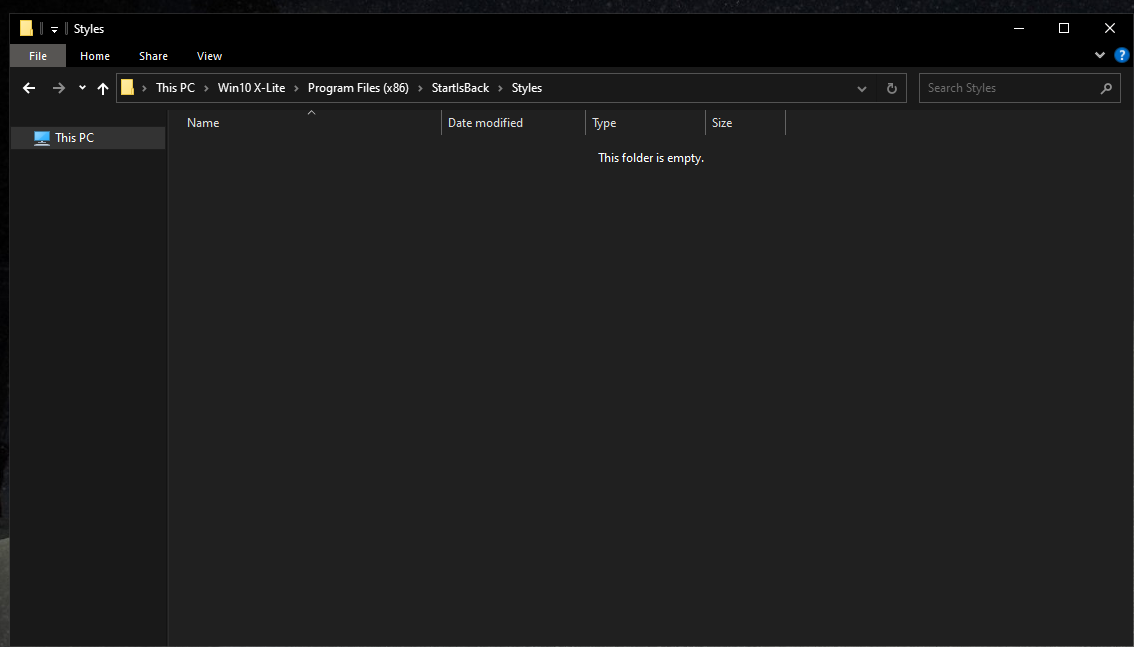Refresh the Styles folder
Viewport: 1134px width, 647px height.
pos(892,88)
